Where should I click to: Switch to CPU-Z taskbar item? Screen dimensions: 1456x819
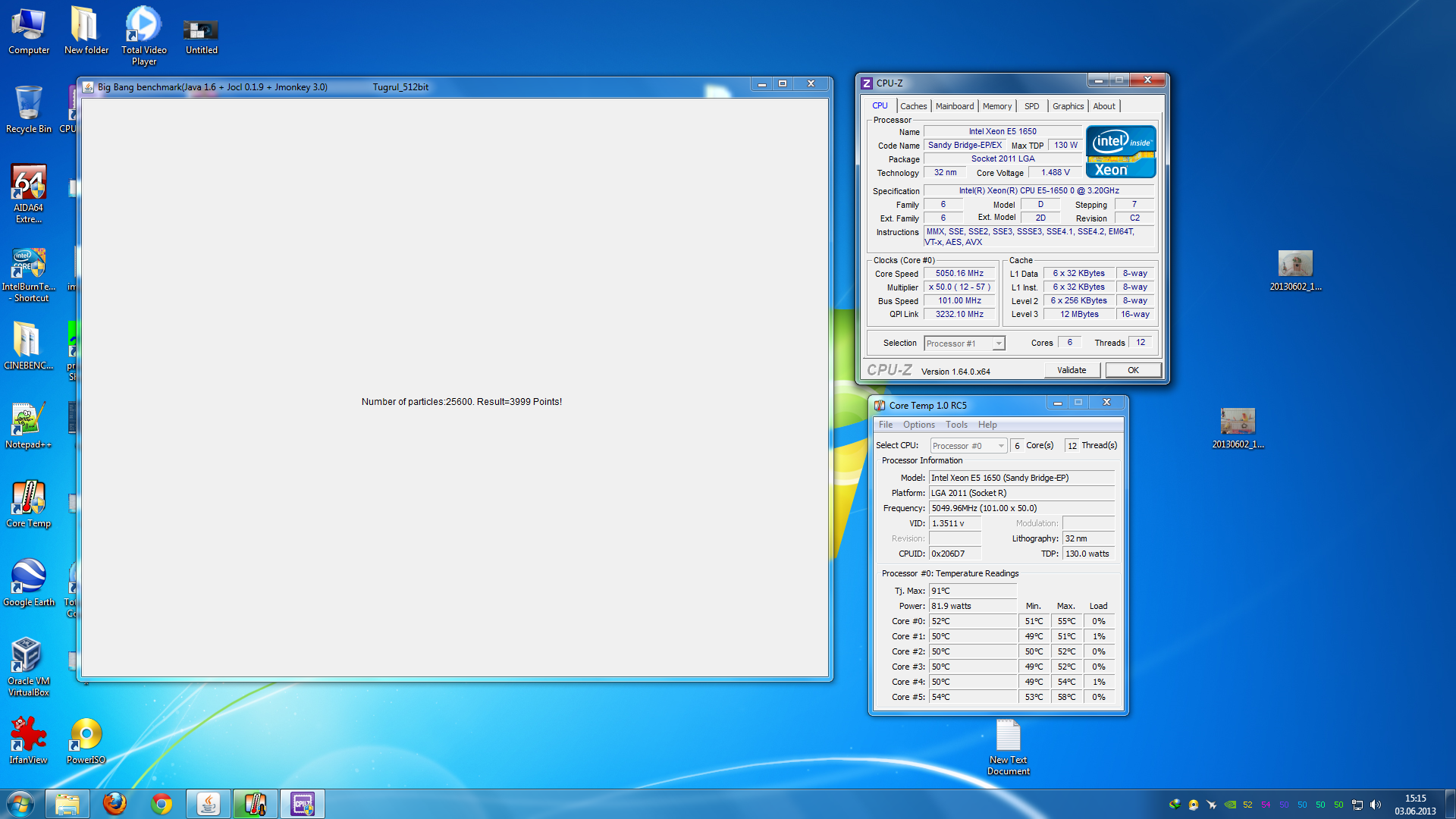pyautogui.click(x=303, y=804)
